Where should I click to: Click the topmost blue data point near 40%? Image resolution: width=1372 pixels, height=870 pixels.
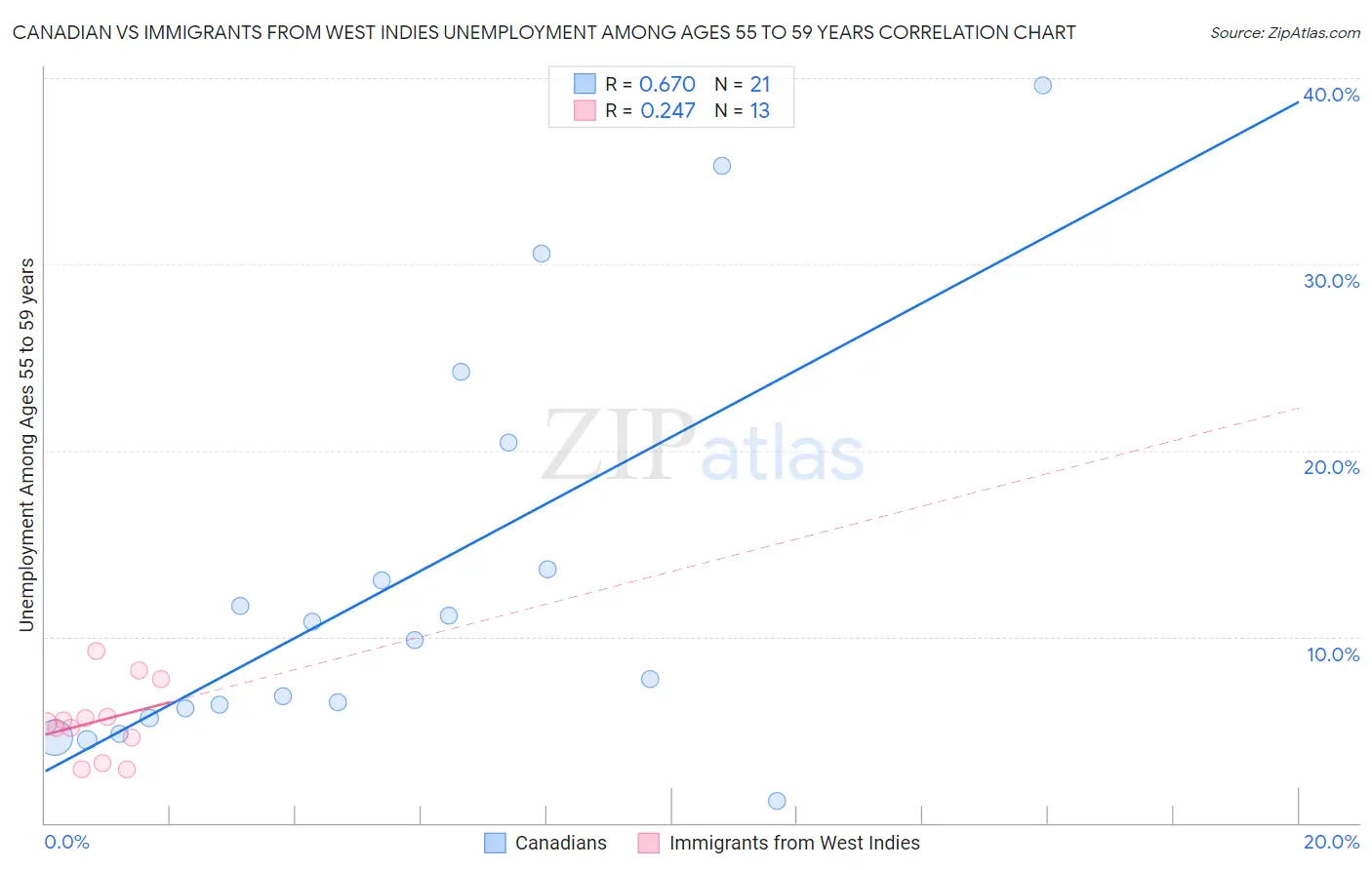(1042, 85)
